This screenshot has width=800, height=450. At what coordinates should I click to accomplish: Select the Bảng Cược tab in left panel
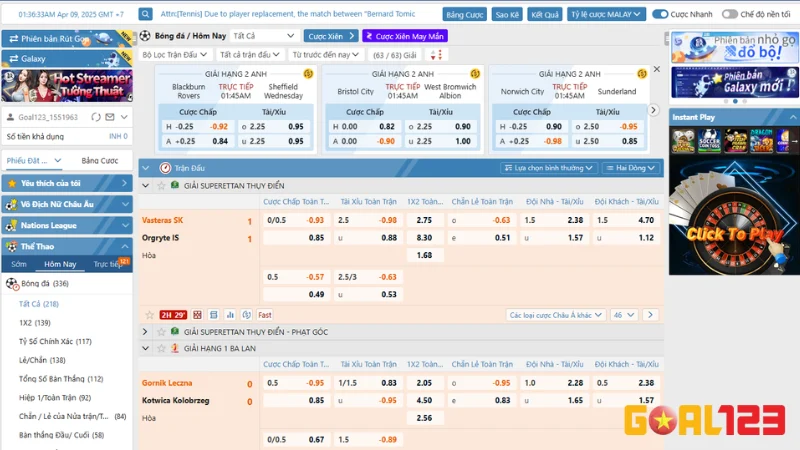[99, 160]
